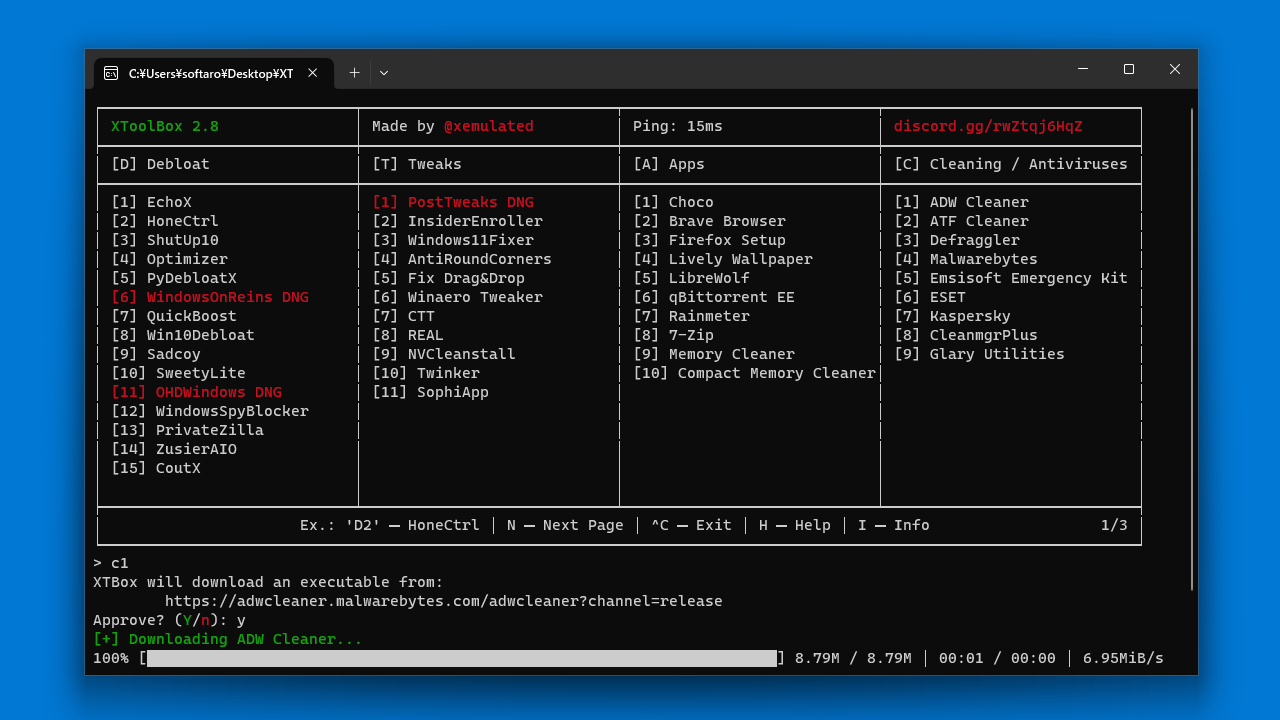Minimize the terminal window

(1083, 69)
